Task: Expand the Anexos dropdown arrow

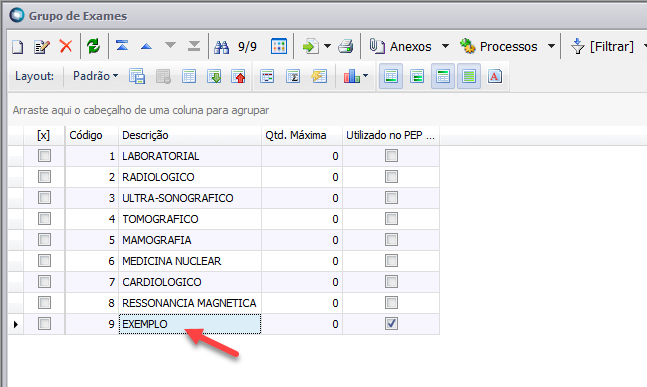Action: (445, 46)
